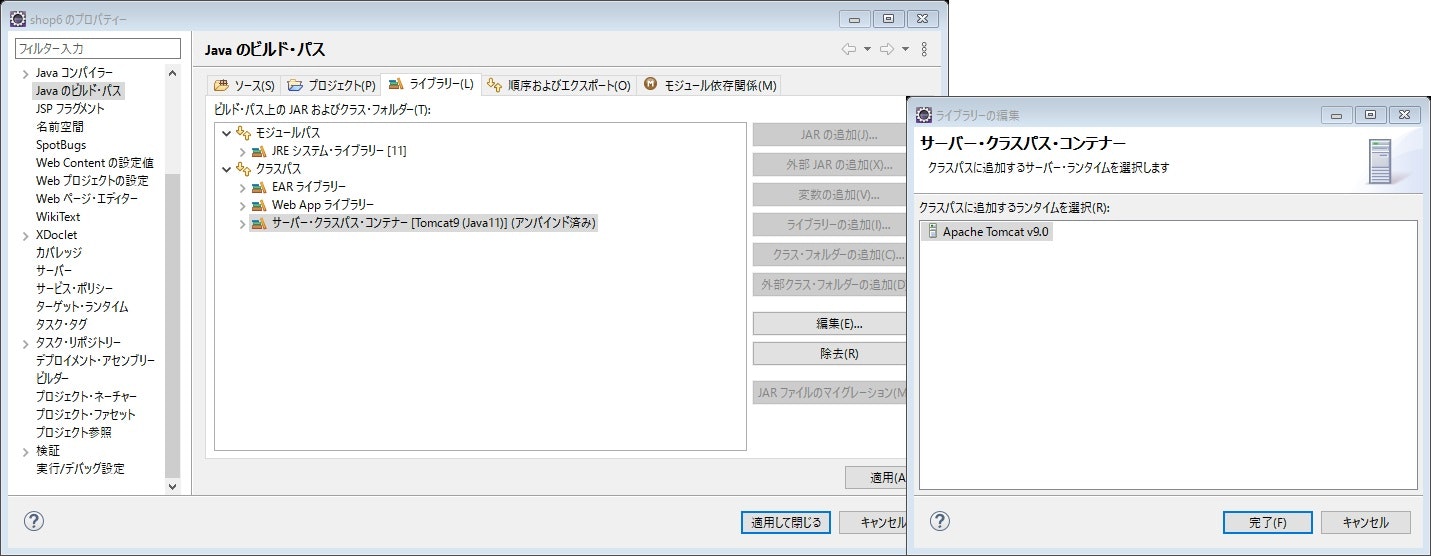Expand the XDoclet sidebar node
The image size is (1431, 556).
tap(26, 235)
